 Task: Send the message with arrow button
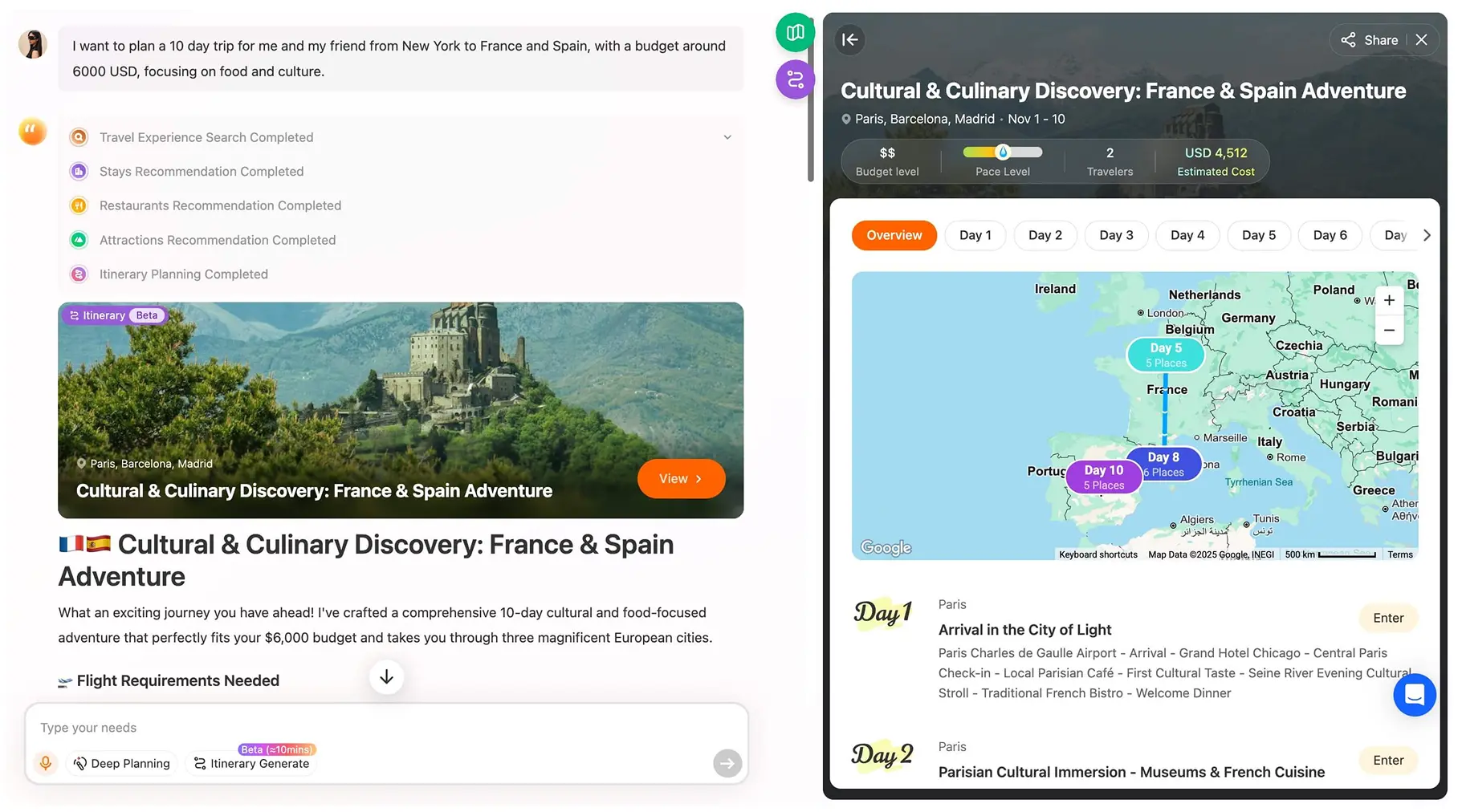tap(727, 763)
